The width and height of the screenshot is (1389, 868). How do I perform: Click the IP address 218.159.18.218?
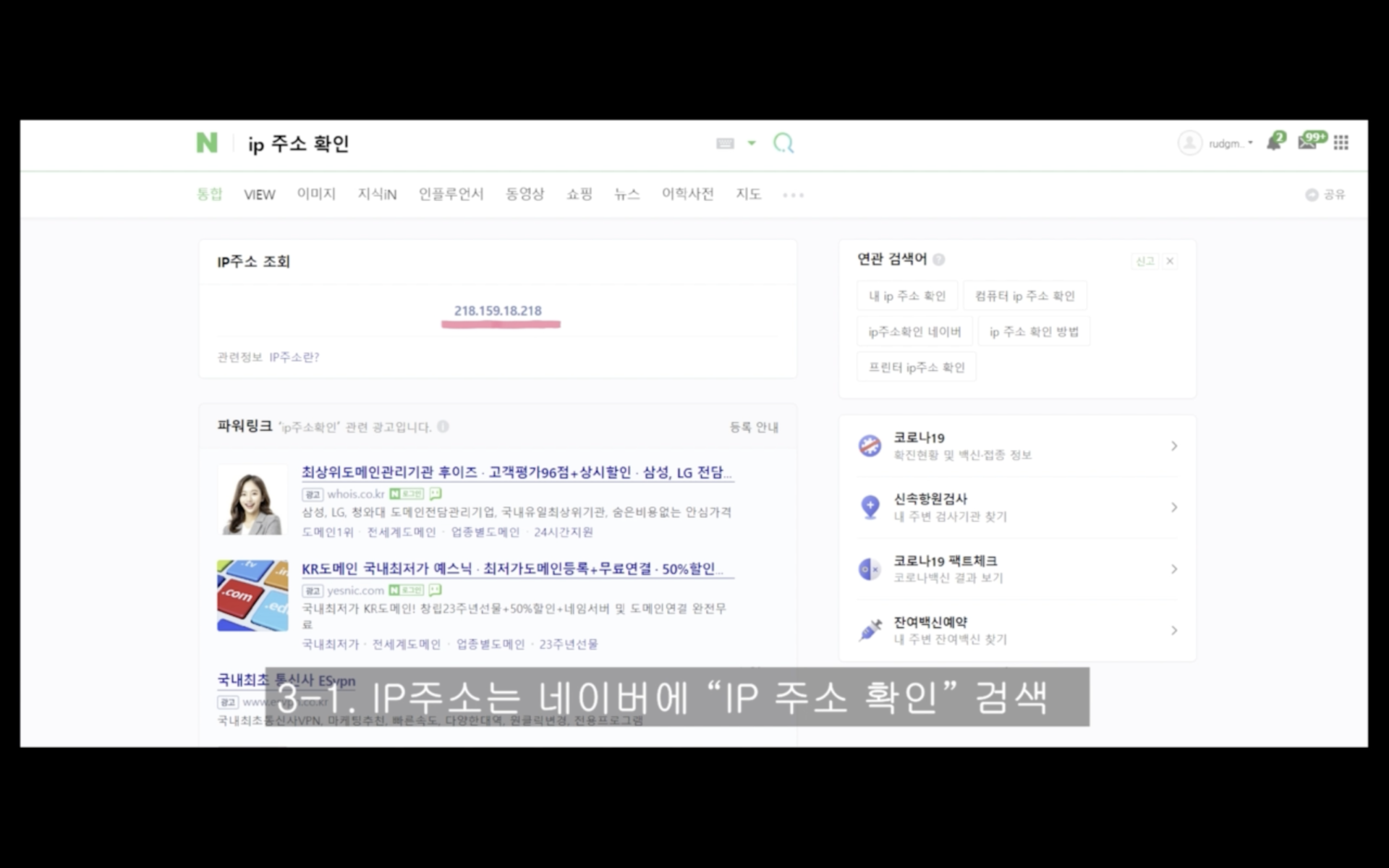[498, 310]
